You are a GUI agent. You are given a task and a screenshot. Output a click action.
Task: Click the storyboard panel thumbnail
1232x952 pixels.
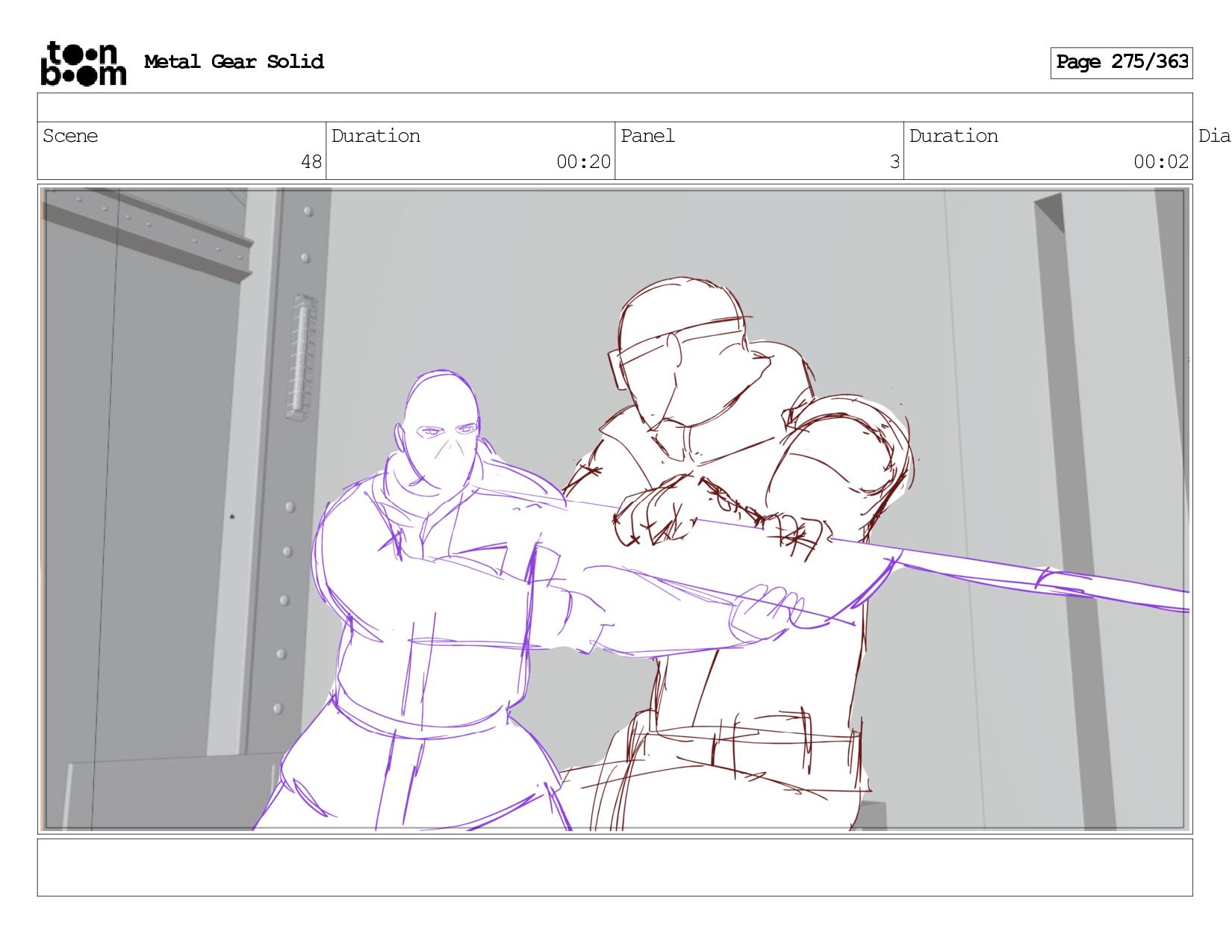615,509
